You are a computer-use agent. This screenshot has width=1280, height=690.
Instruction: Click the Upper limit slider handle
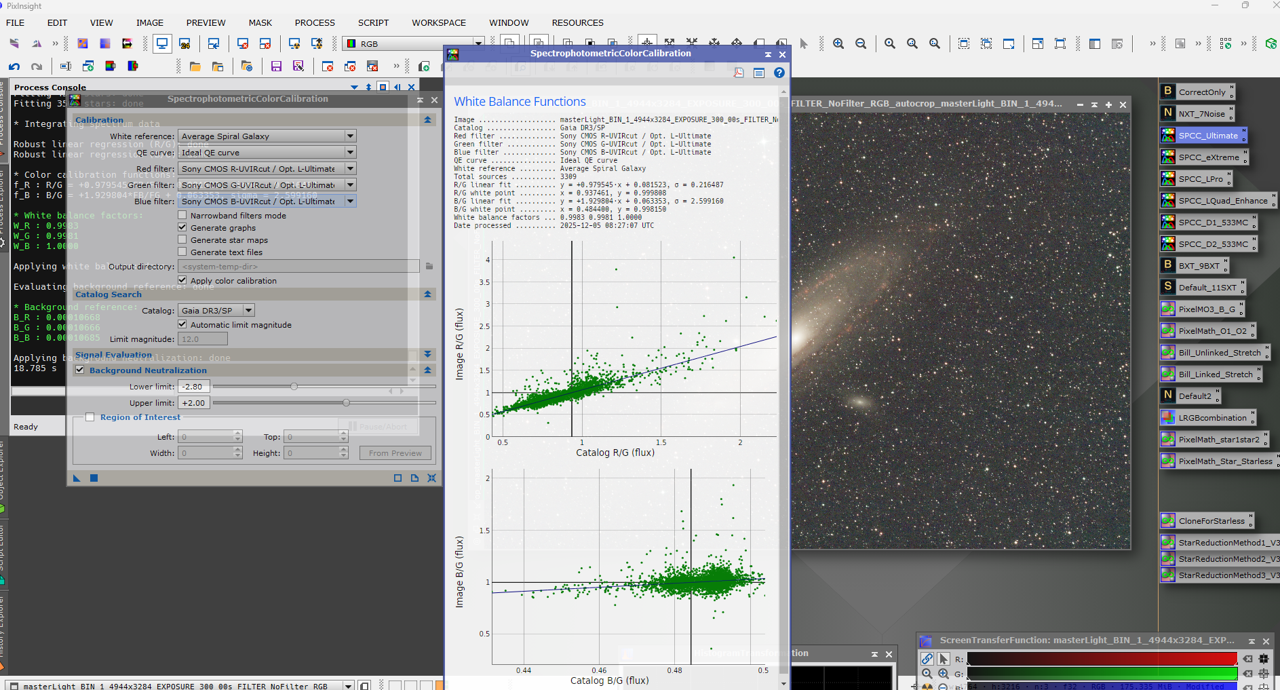click(346, 403)
